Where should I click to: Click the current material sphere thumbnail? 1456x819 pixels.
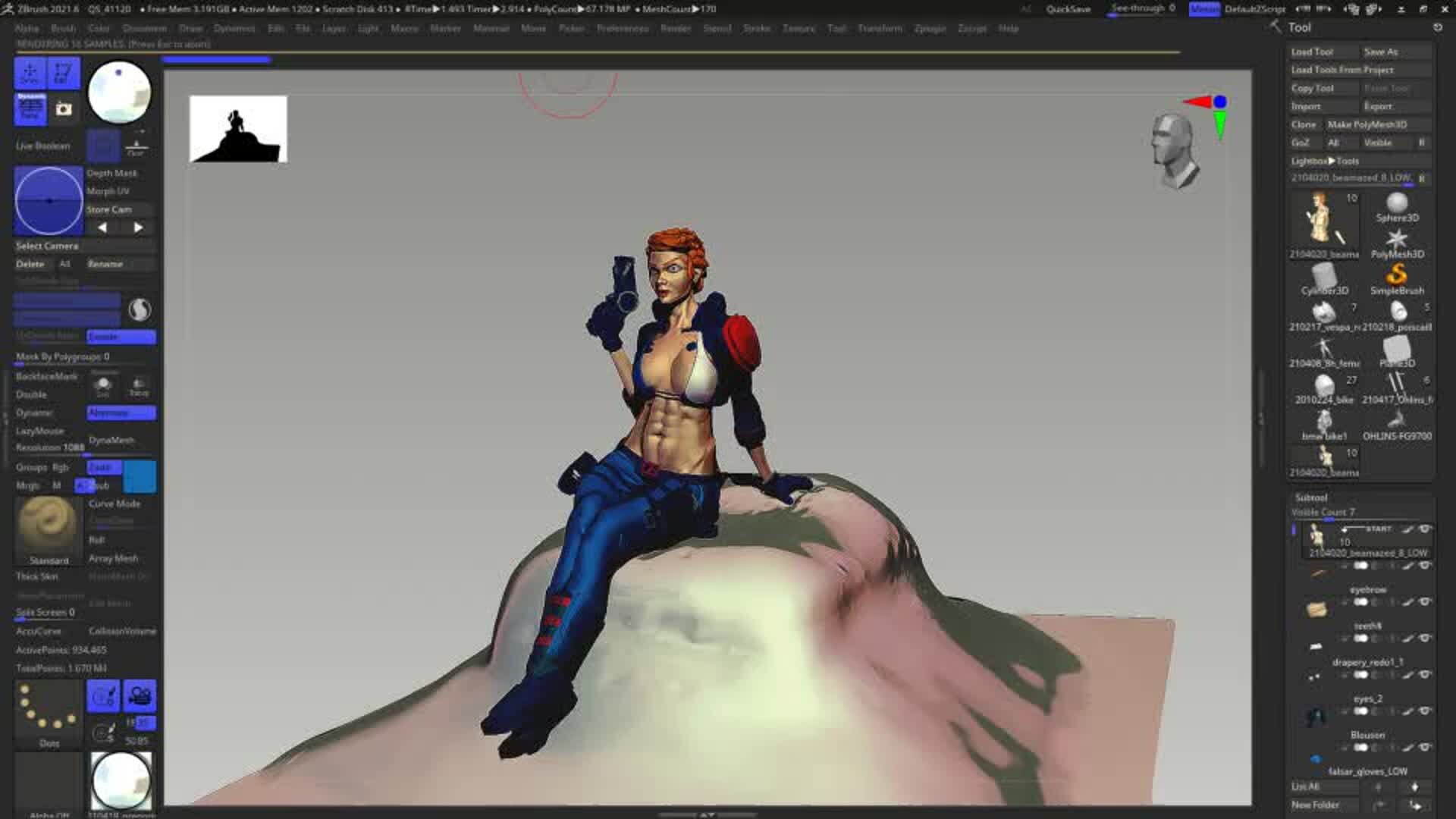coord(119,93)
